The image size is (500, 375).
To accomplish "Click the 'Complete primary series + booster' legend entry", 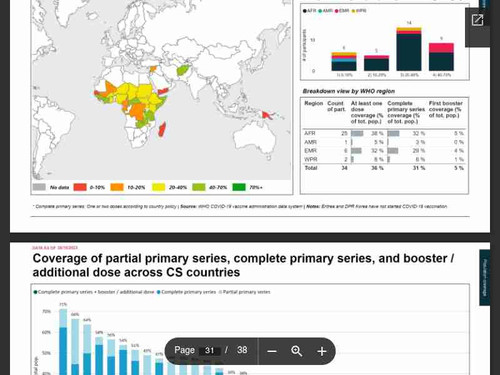I will tap(94, 292).
